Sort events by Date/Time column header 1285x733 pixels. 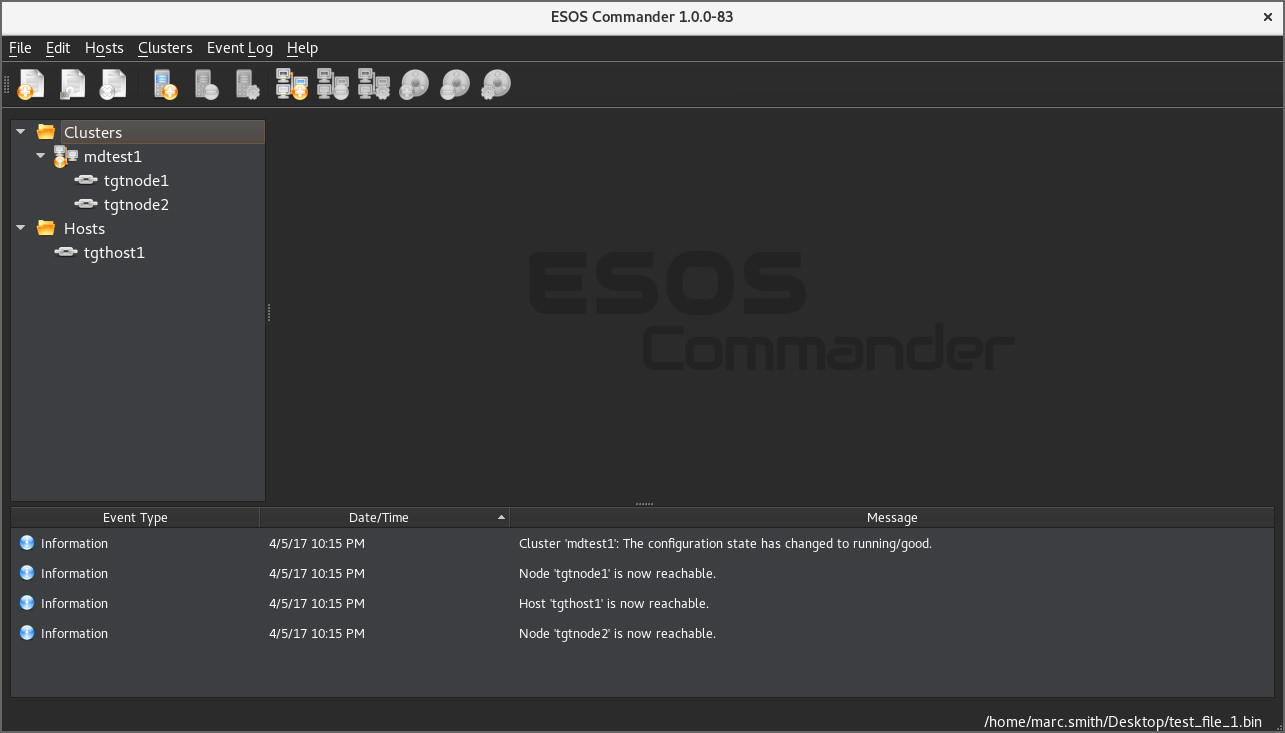tap(379, 518)
